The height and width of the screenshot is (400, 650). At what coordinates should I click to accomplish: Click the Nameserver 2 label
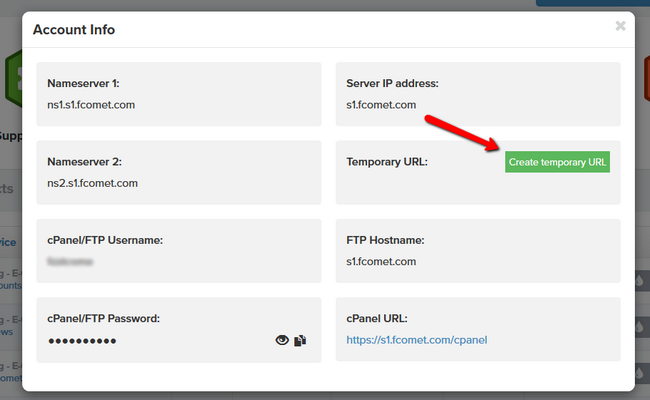pyautogui.click(x=85, y=162)
